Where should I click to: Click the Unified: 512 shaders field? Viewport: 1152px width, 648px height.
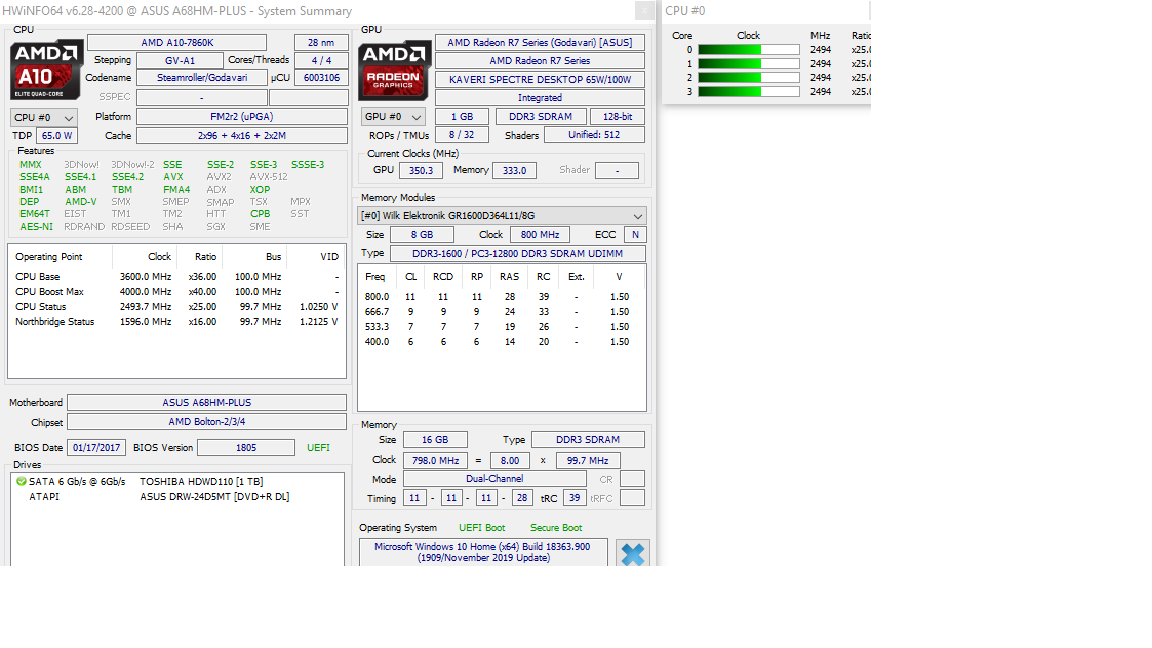(594, 135)
